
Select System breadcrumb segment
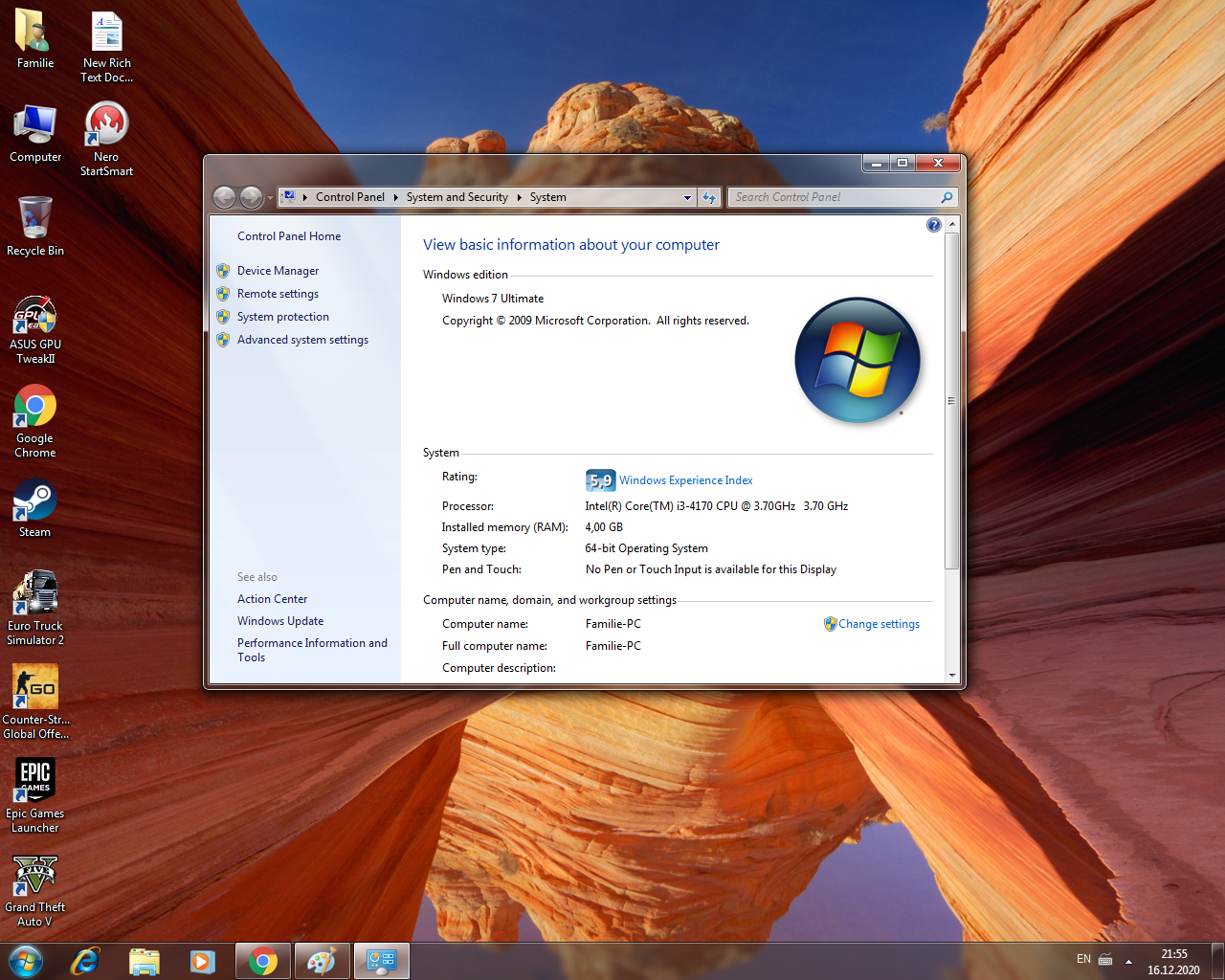click(x=547, y=197)
